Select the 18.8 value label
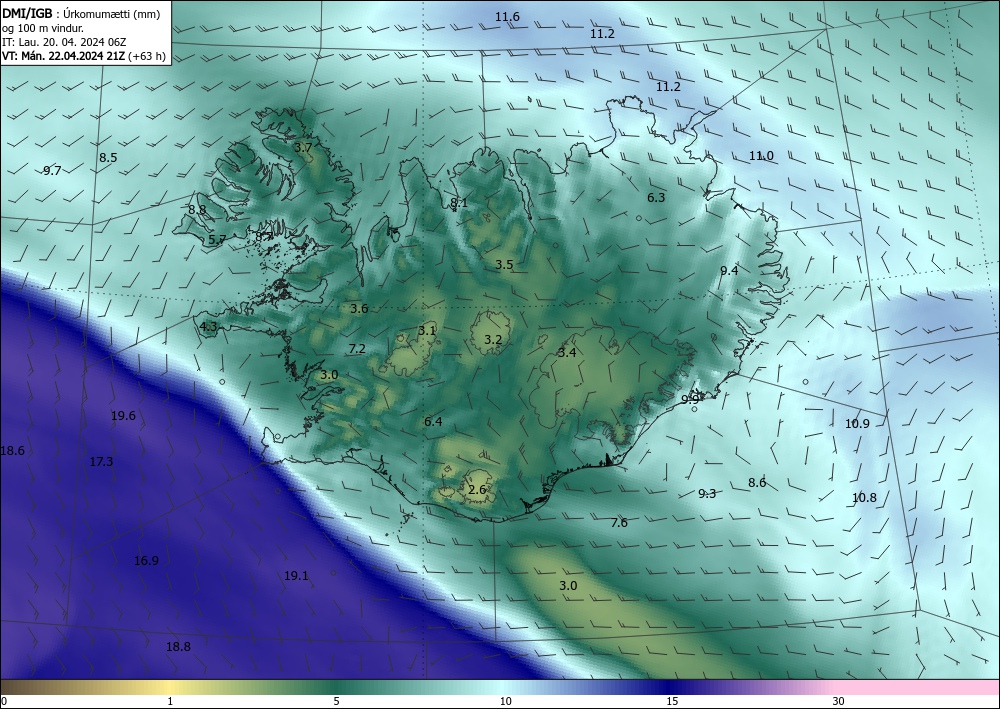Viewport: 1000px width, 709px height. point(178,647)
